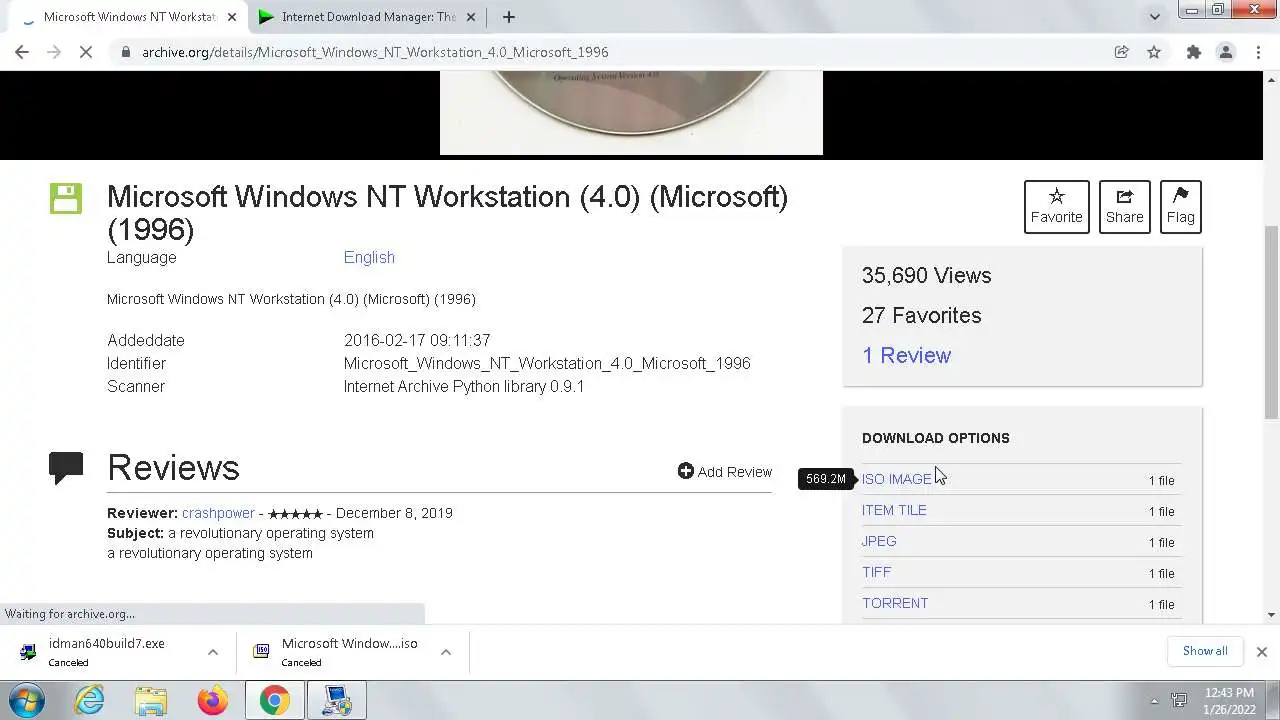Screen dimensions: 1280x720
Task: Download the ITEM TILE file
Action: [x=894, y=510]
